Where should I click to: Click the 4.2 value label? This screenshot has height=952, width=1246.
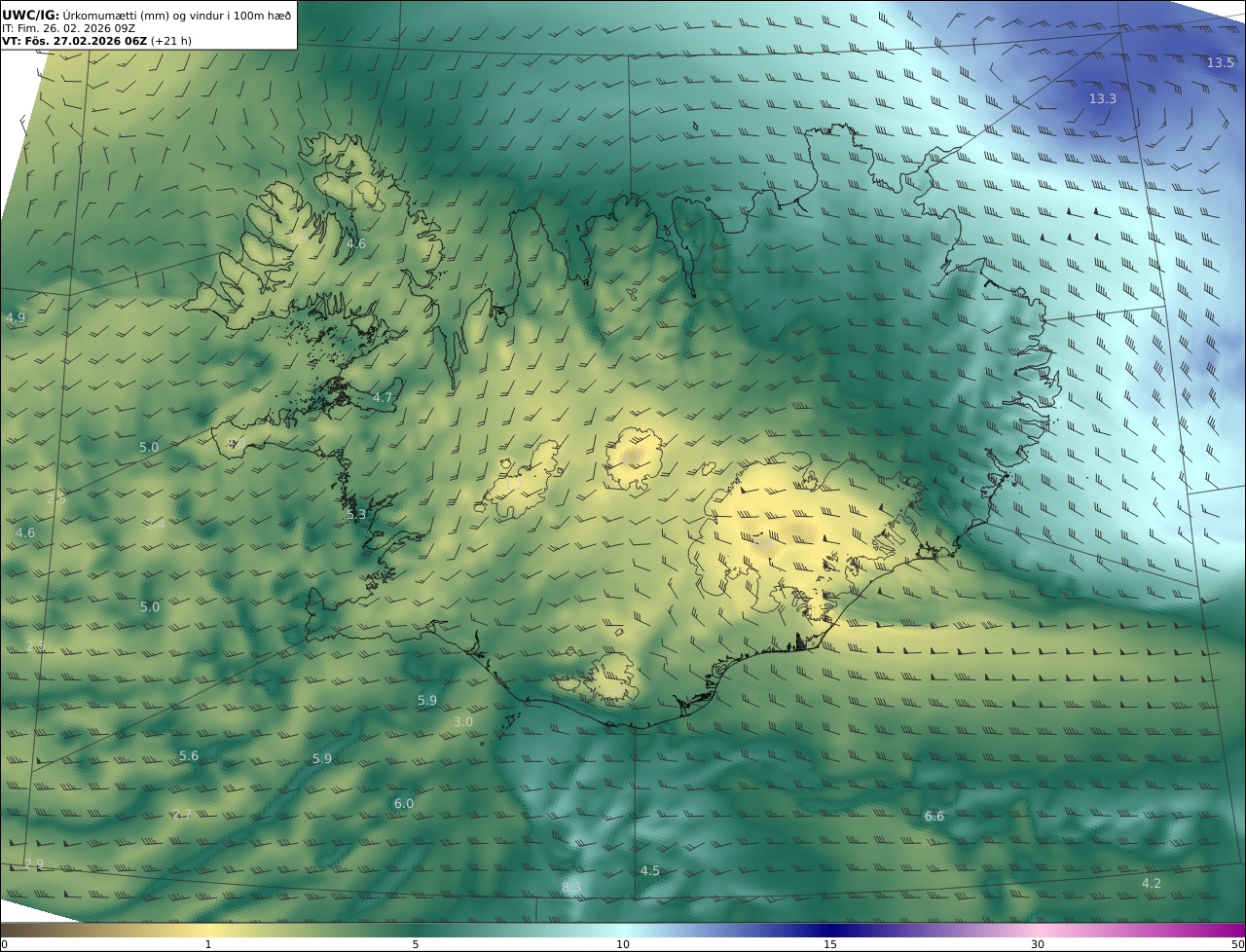pos(1152,884)
